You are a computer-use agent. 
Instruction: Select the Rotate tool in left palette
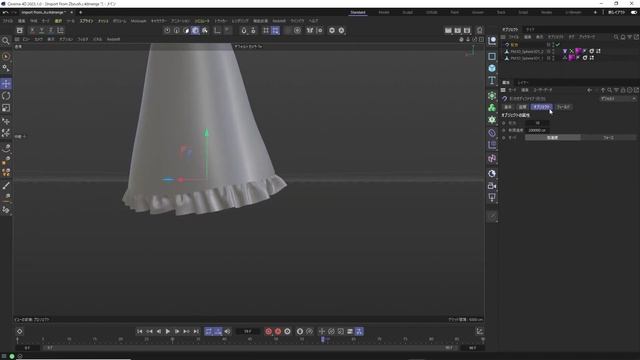click(6, 96)
